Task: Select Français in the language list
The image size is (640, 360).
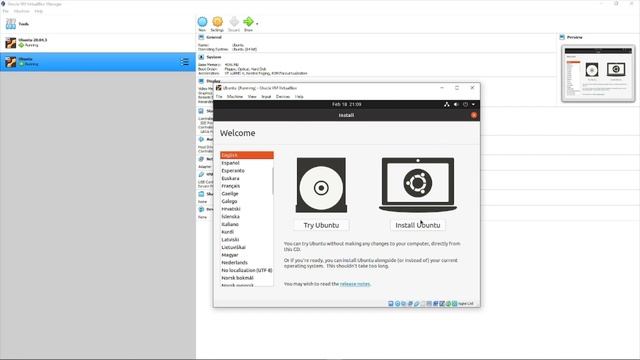Action: (247, 186)
